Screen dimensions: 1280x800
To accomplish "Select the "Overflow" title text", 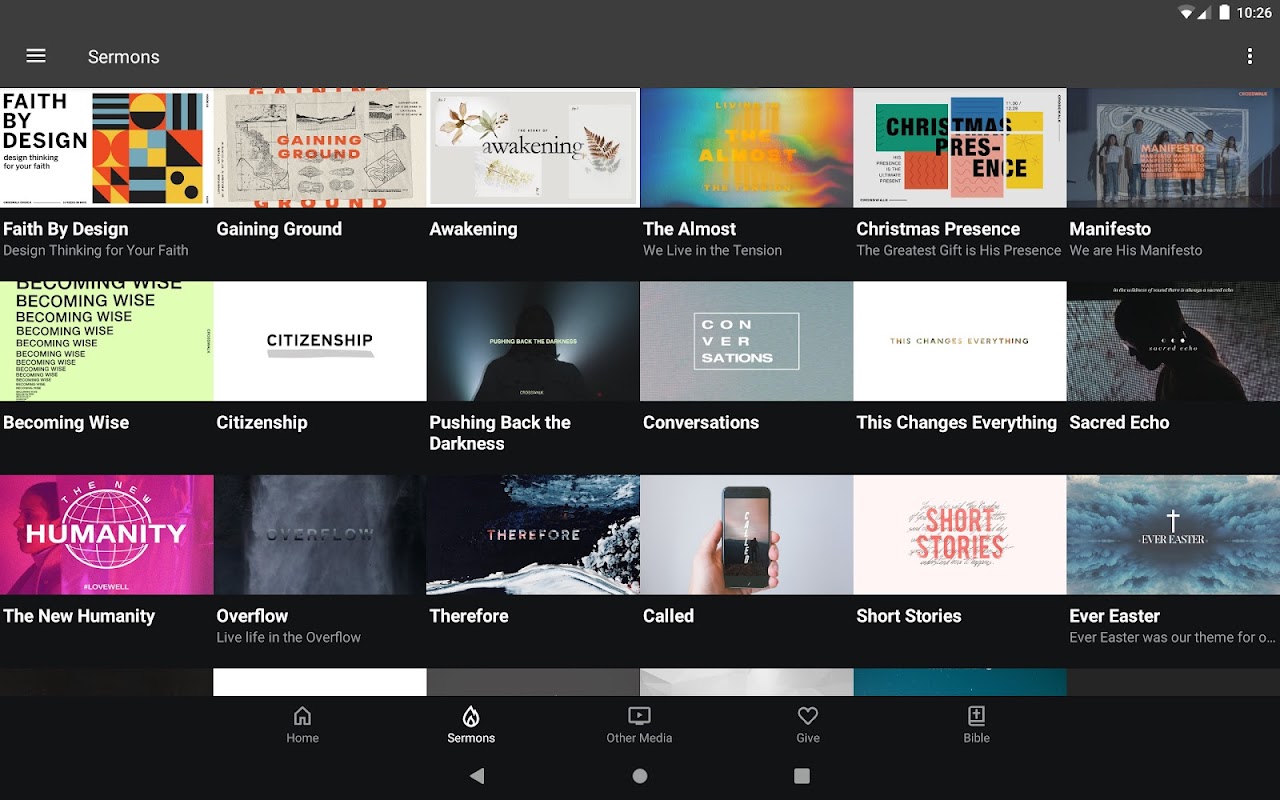I will point(252,616).
